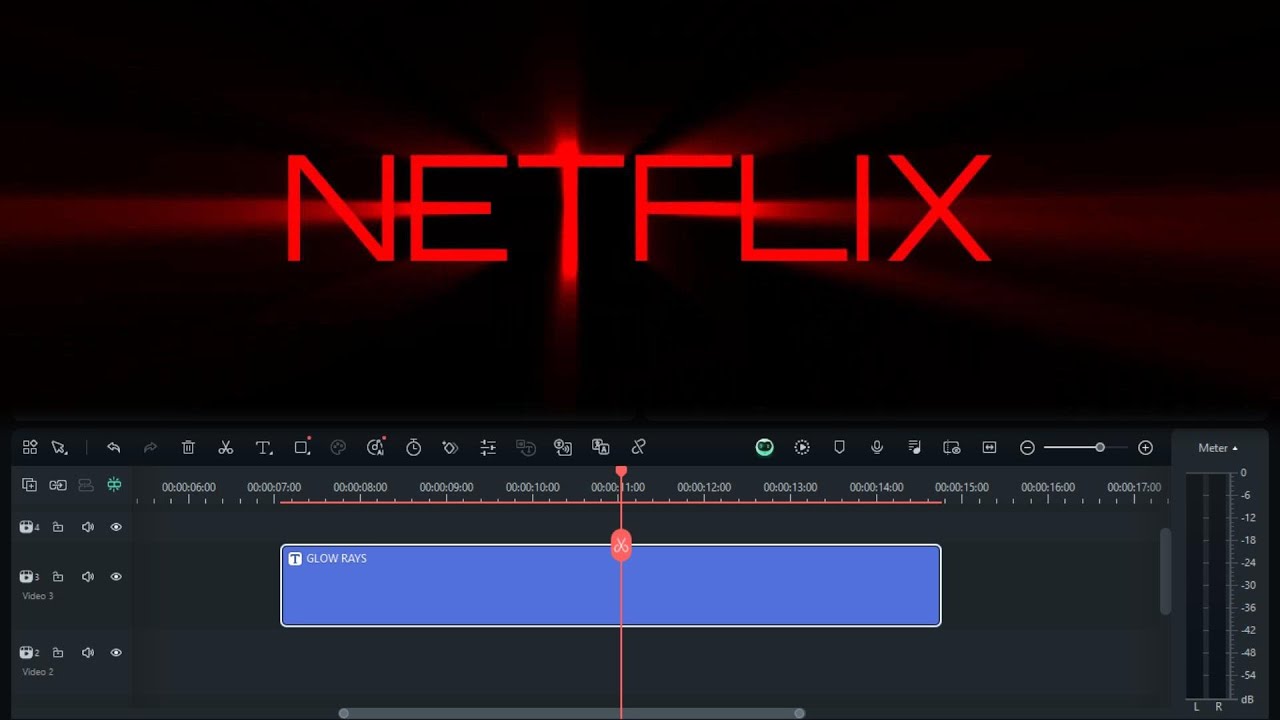This screenshot has height=720, width=1280.
Task: Jump to 00:00:08:00 on ruler
Action: coord(360,487)
